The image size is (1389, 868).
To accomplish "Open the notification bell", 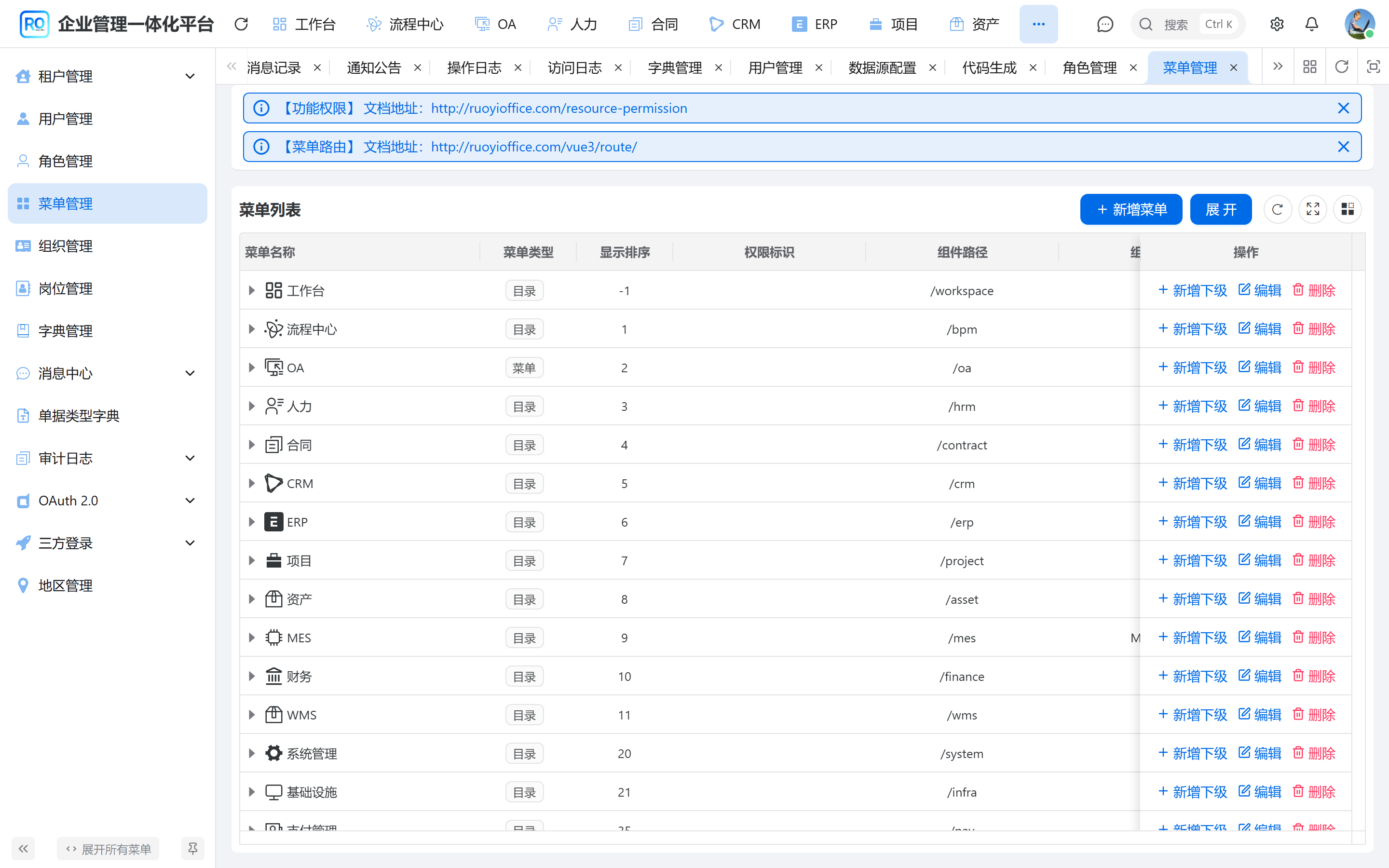I will click(1311, 24).
